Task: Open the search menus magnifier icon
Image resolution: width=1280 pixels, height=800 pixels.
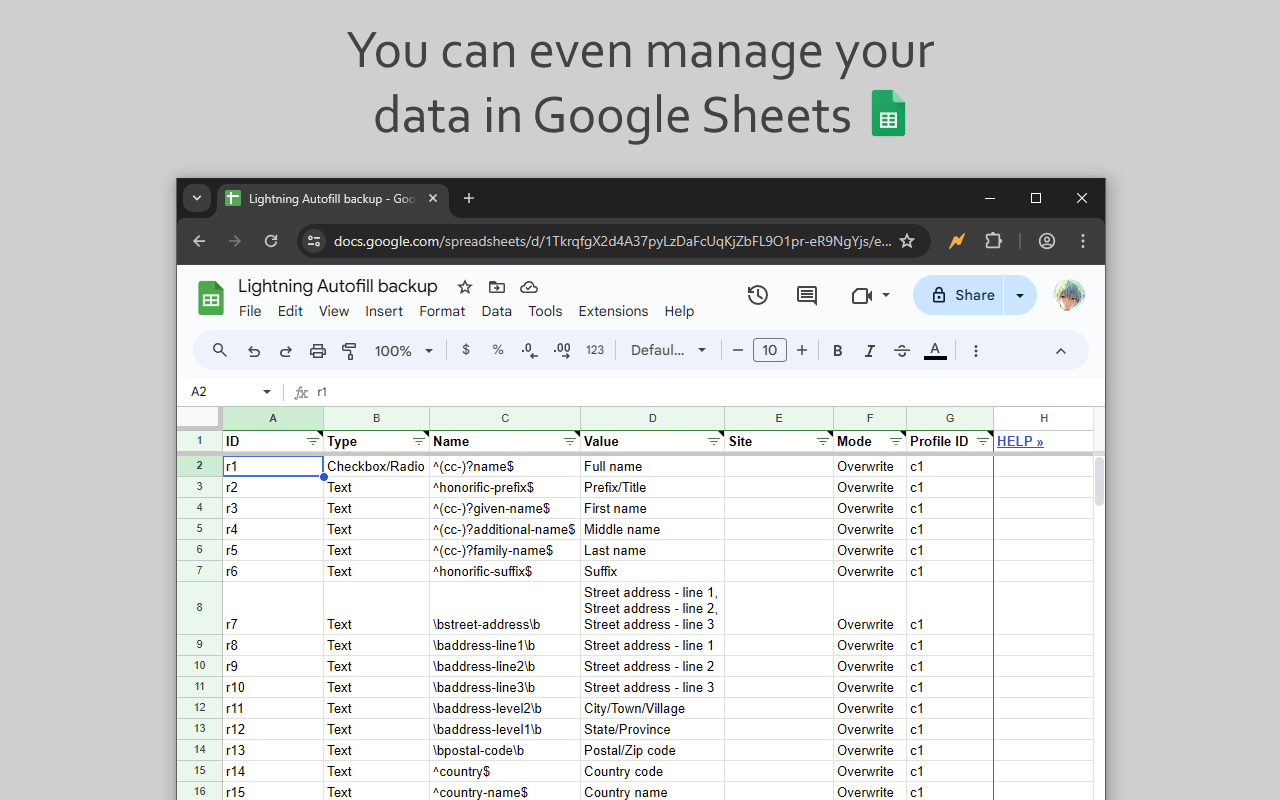Action: tap(220, 350)
